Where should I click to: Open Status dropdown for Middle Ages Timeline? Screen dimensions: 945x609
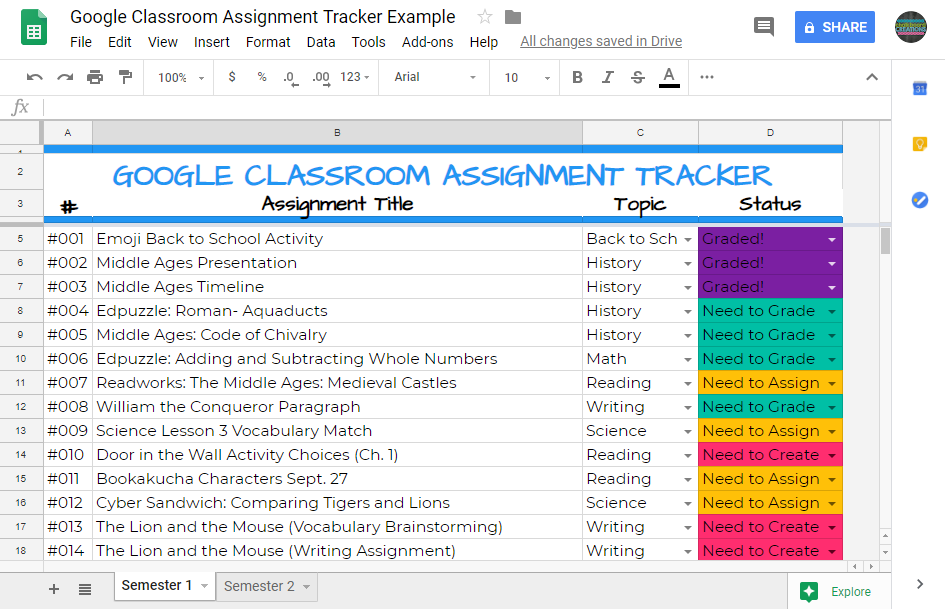(x=832, y=288)
